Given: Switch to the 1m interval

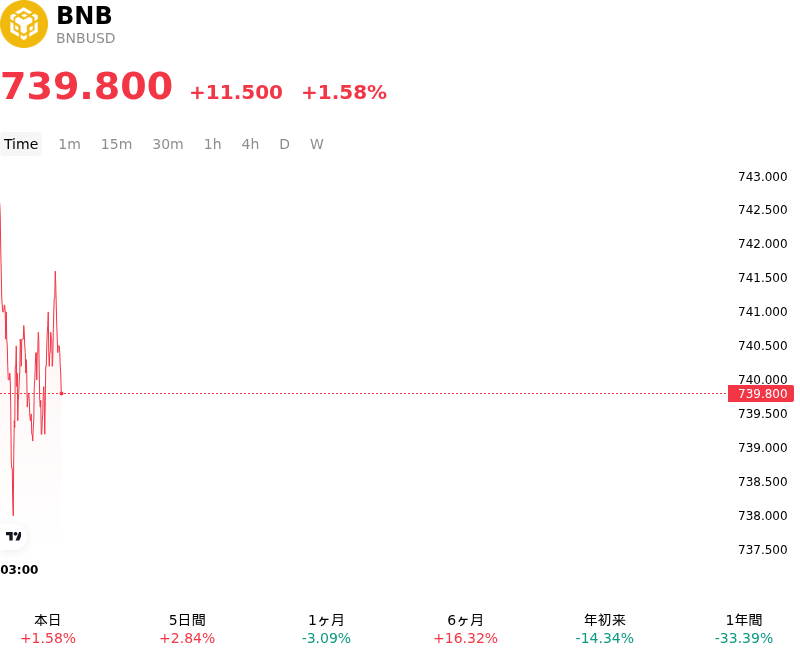Looking at the screenshot, I should 69,144.
